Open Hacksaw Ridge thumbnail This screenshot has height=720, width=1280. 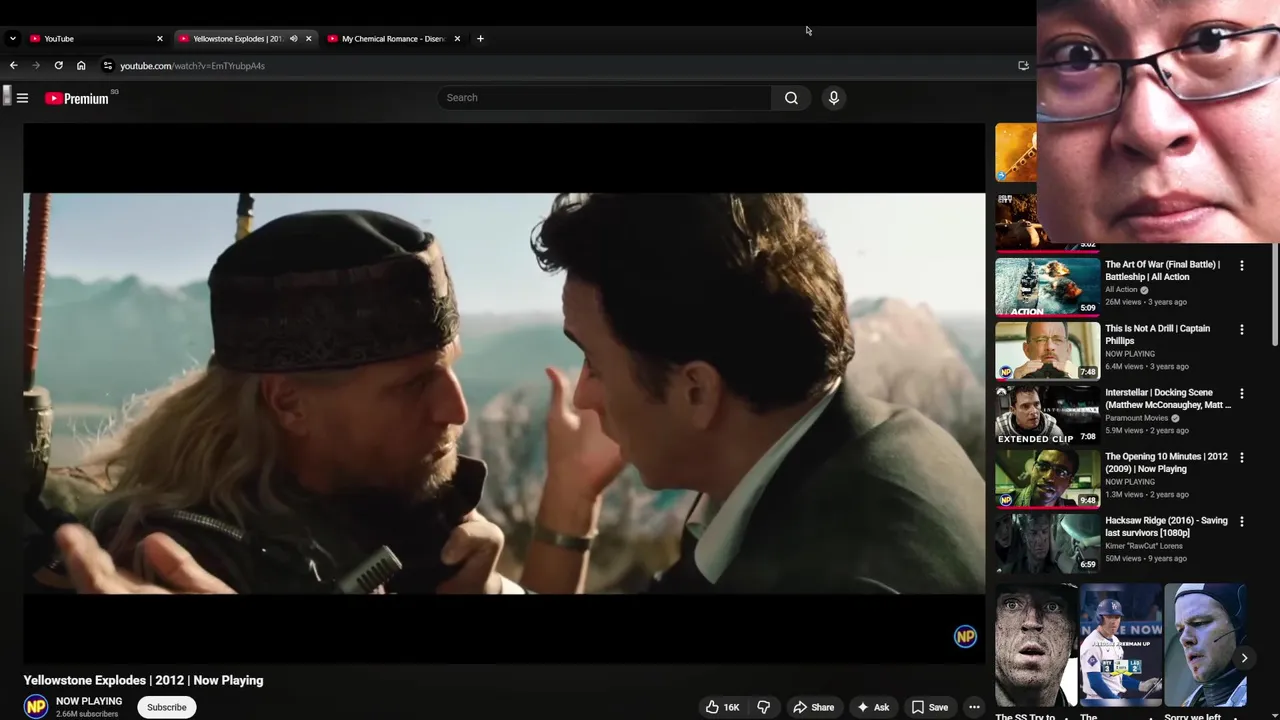tap(1047, 544)
